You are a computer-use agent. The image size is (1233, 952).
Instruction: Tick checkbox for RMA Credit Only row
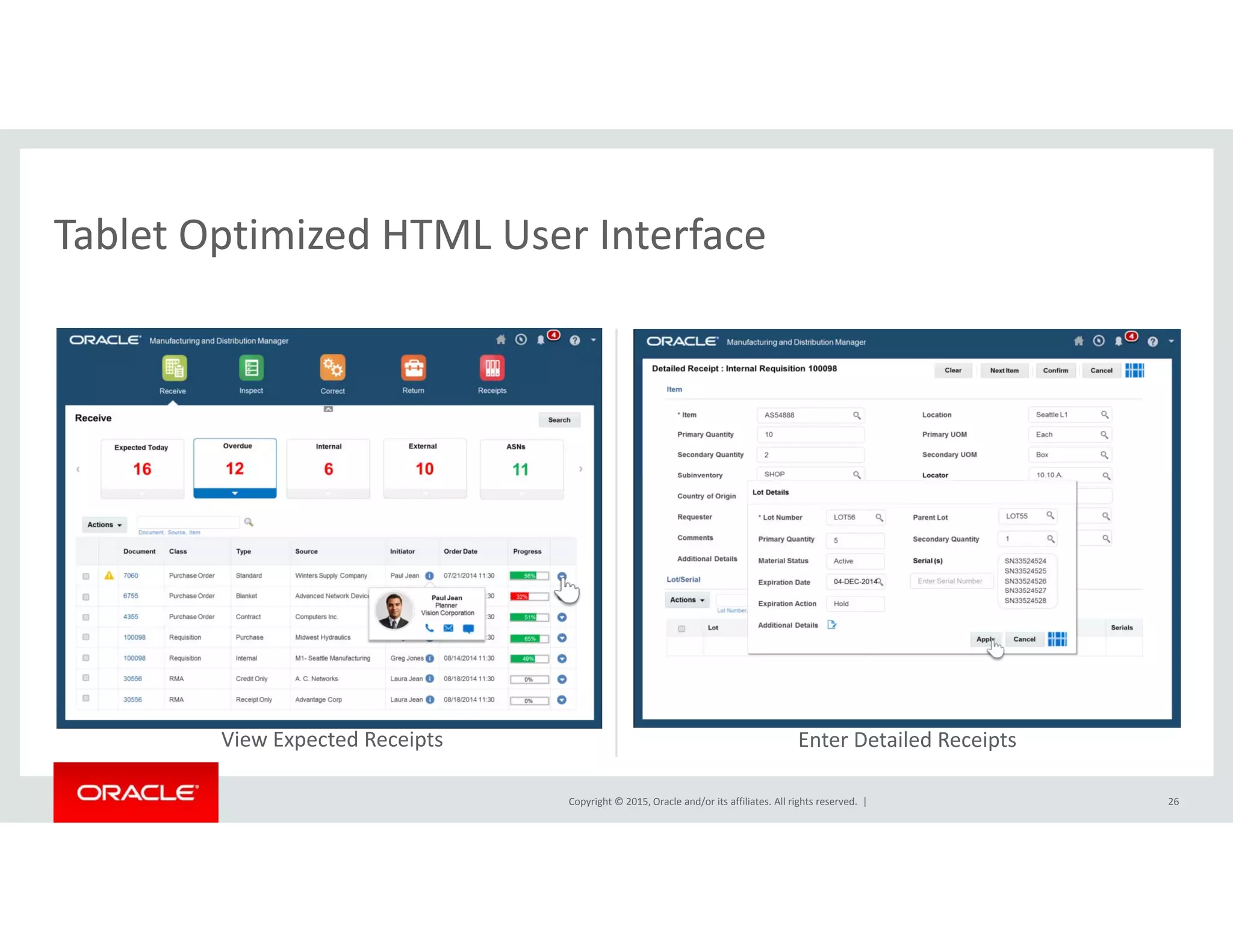click(86, 678)
